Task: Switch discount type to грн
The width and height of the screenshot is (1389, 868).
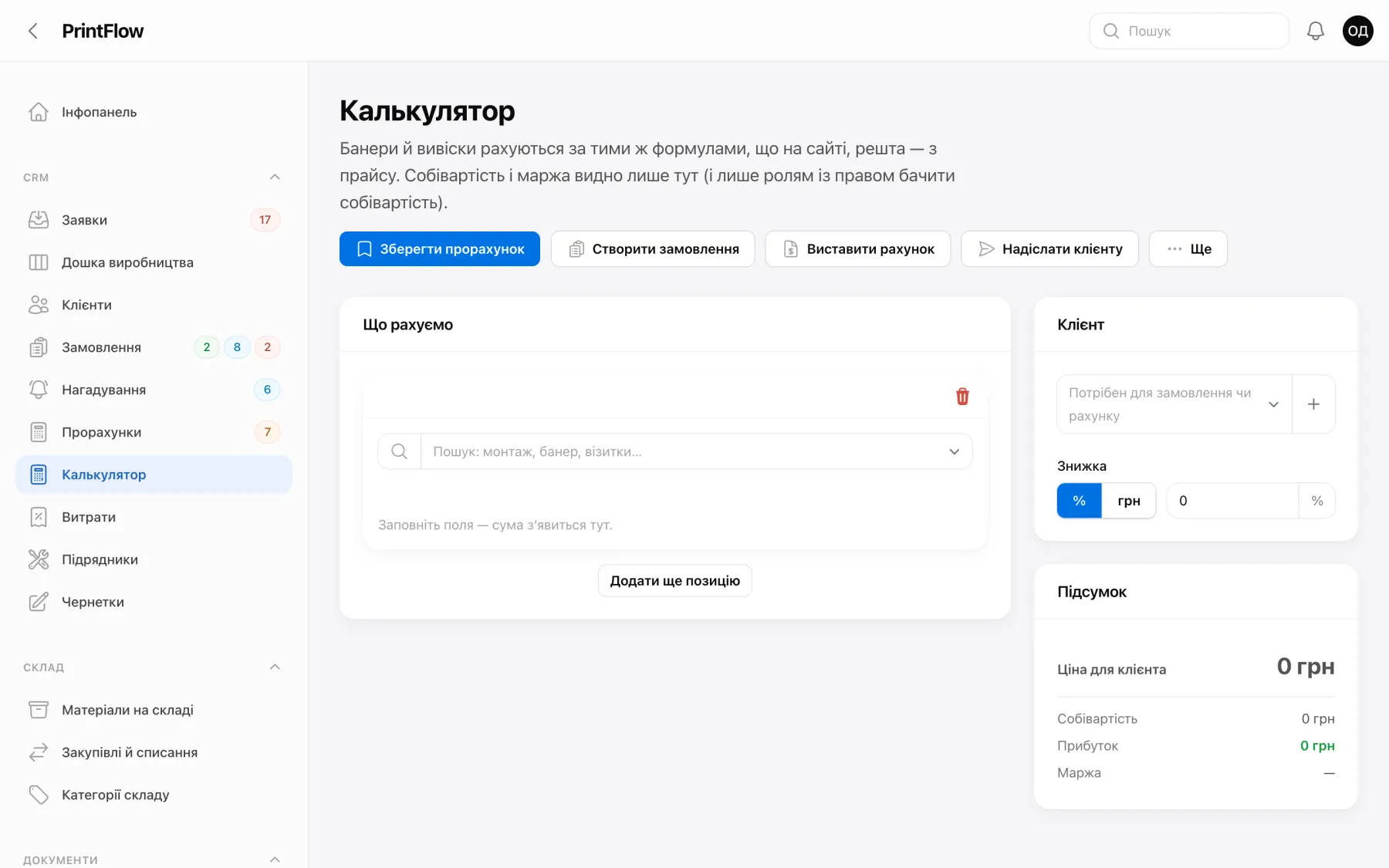Action: [x=1128, y=501]
